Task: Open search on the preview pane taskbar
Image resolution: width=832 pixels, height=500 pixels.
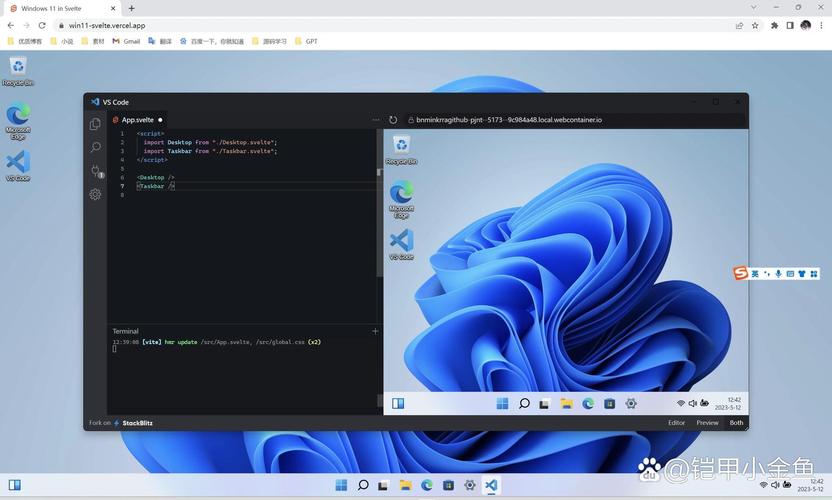Action: 524,404
